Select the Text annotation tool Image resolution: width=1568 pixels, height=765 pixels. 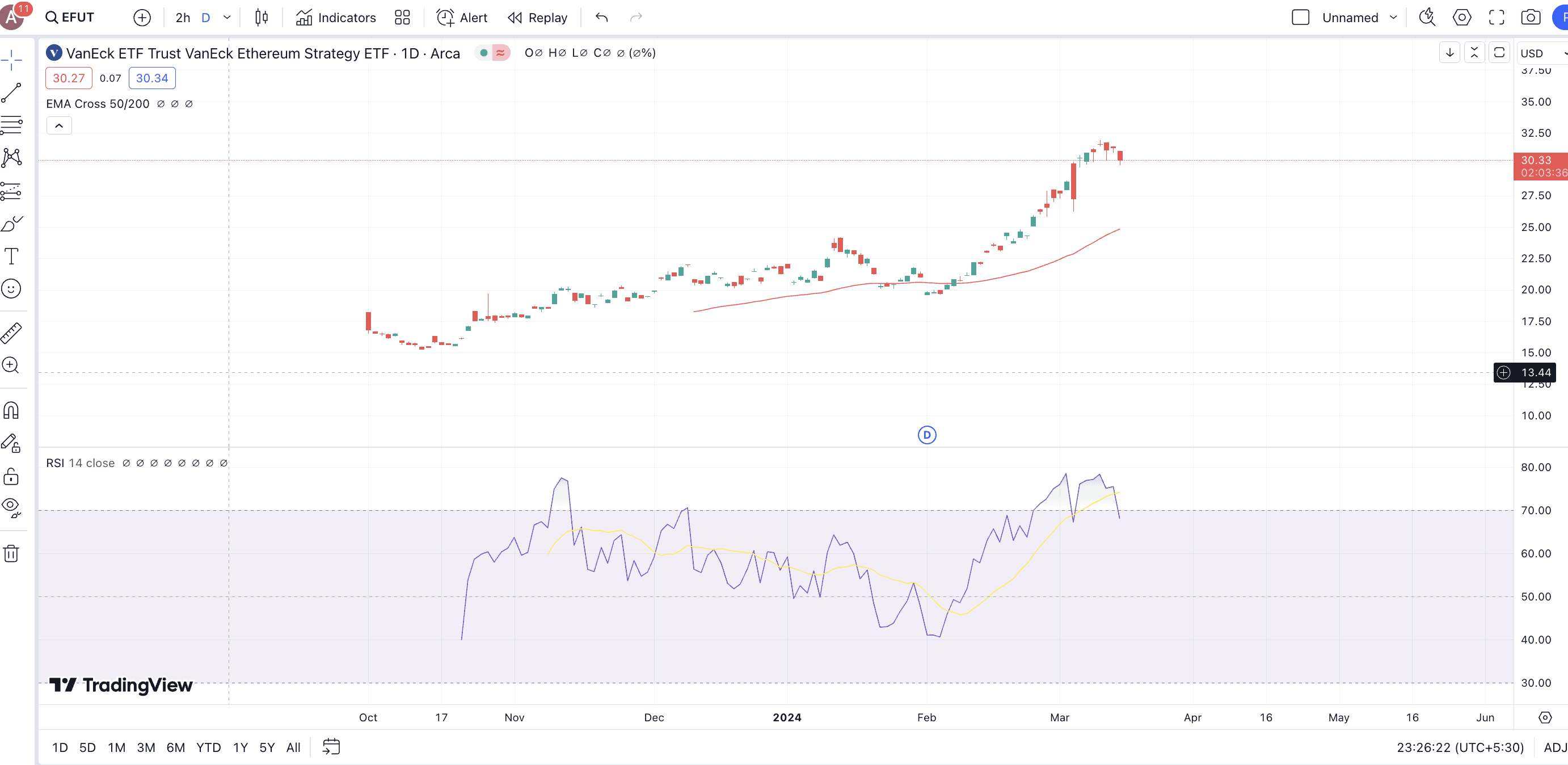[11, 257]
